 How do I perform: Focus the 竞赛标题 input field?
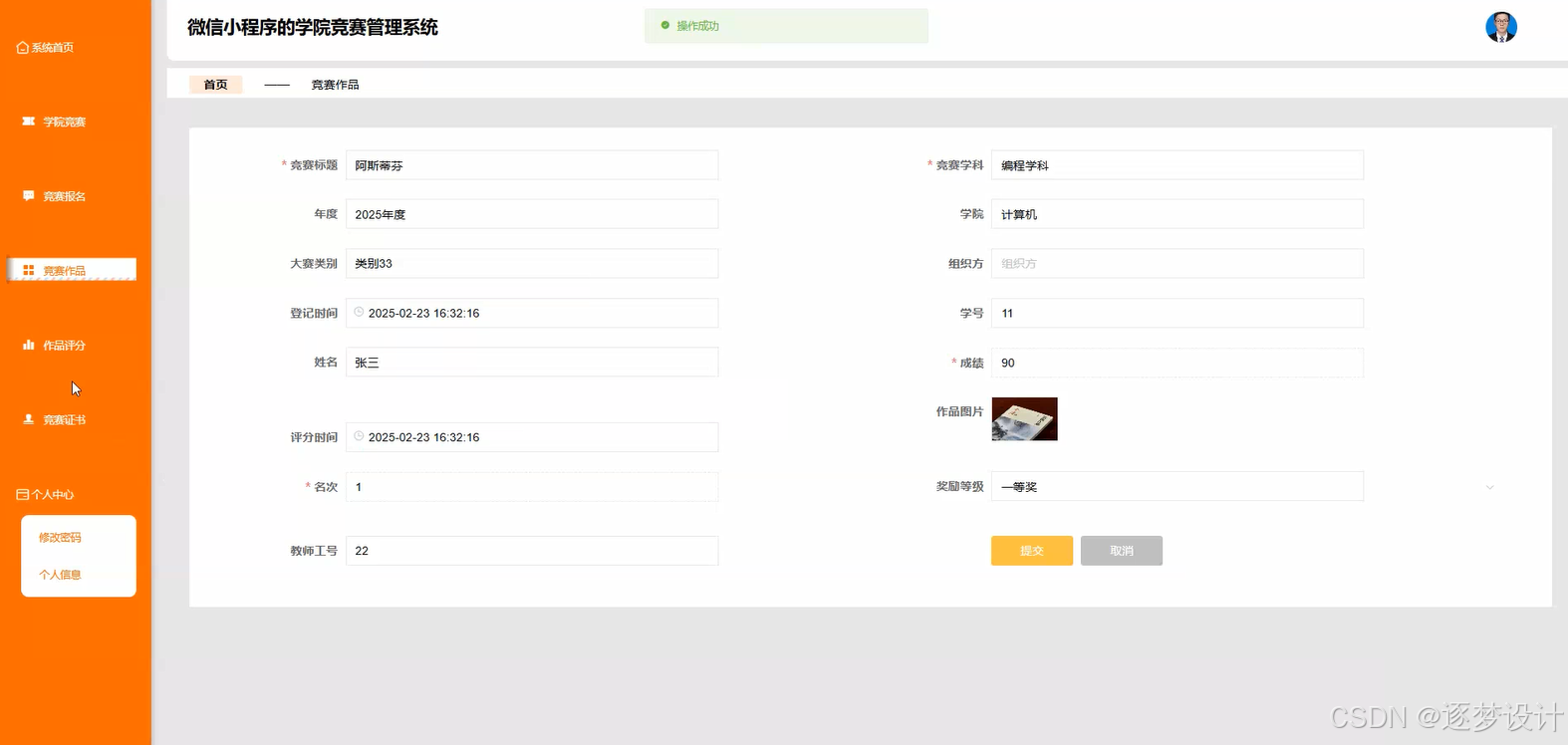[532, 165]
